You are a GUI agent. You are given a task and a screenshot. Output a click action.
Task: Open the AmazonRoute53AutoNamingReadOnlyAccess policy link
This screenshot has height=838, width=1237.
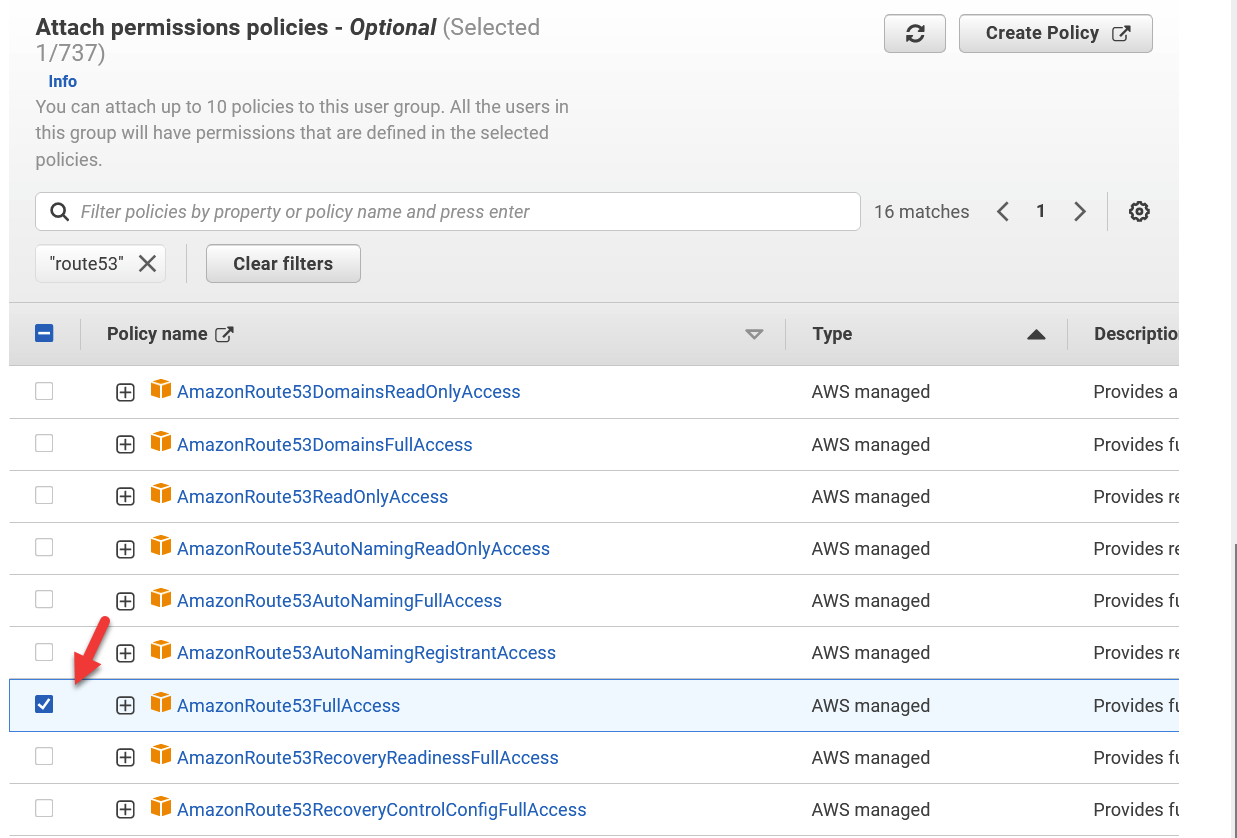click(x=363, y=549)
